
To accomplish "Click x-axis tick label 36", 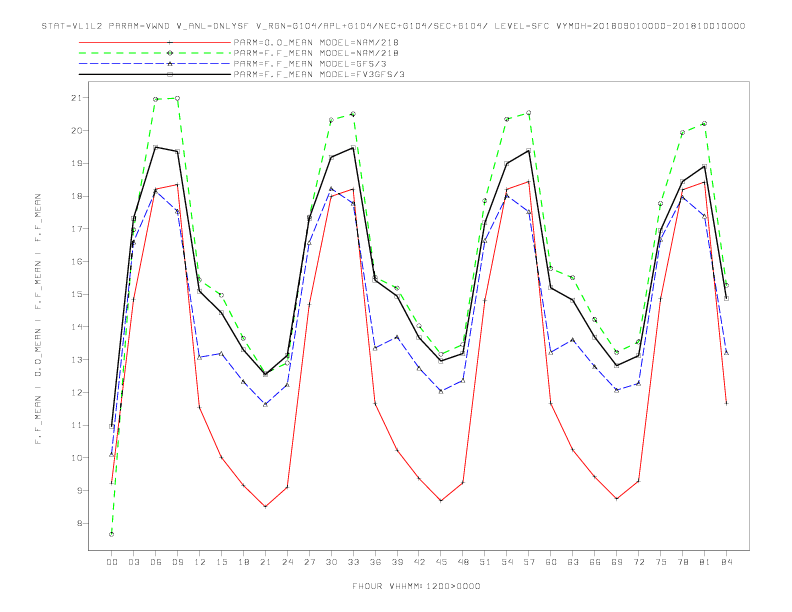I will 375,562.
